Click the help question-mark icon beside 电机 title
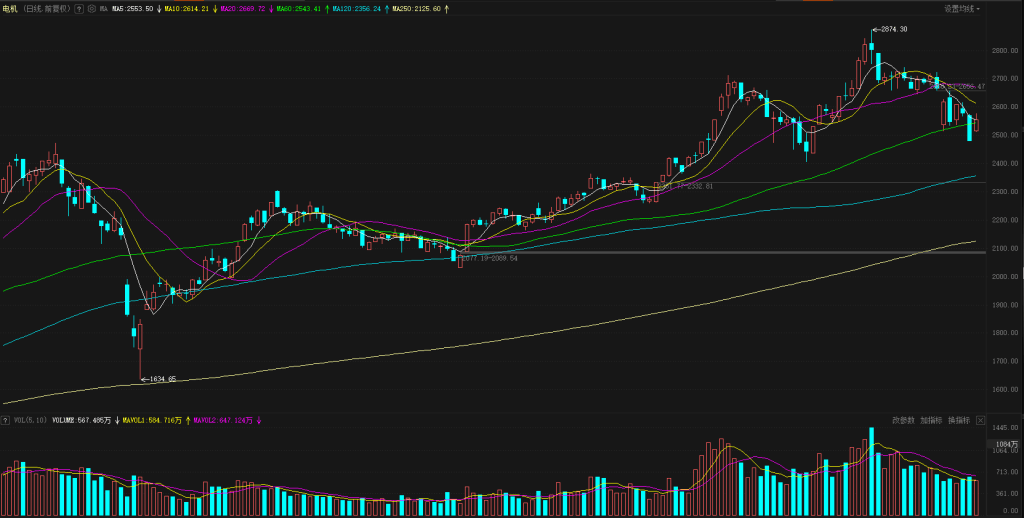Screen dimensions: 1024x518 coord(78,9)
